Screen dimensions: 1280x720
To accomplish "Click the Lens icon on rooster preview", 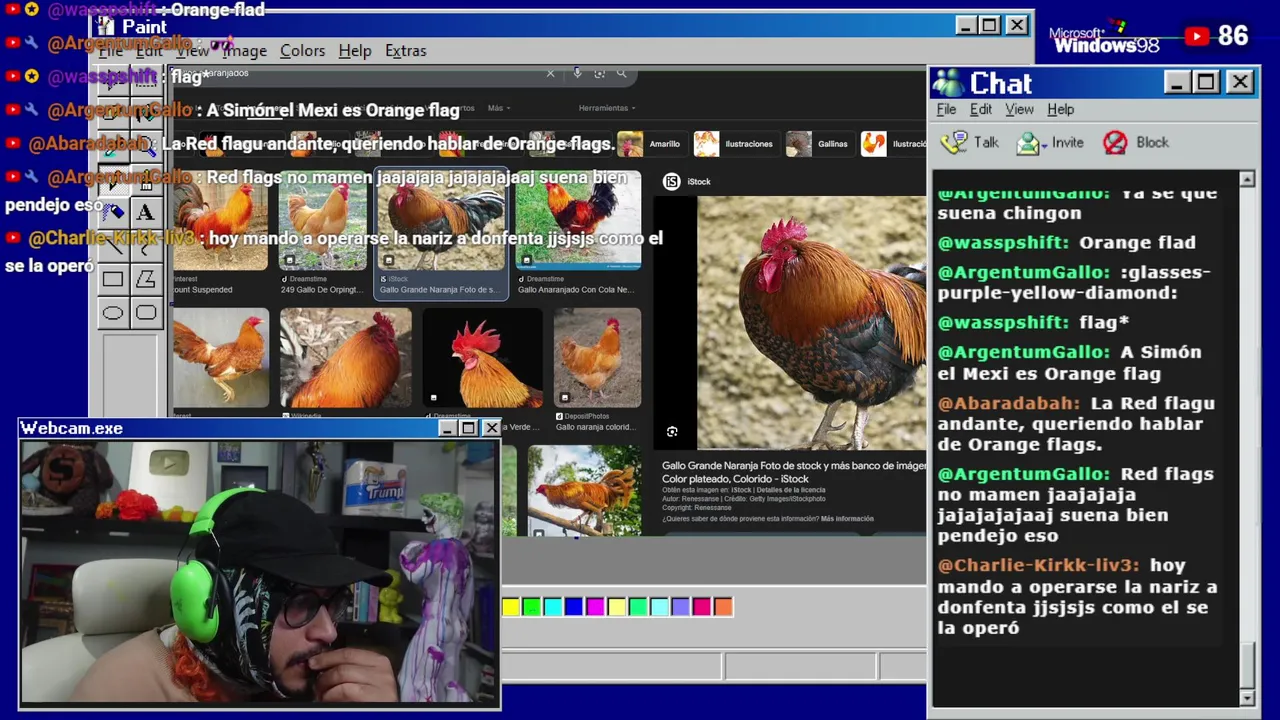I will (x=672, y=432).
